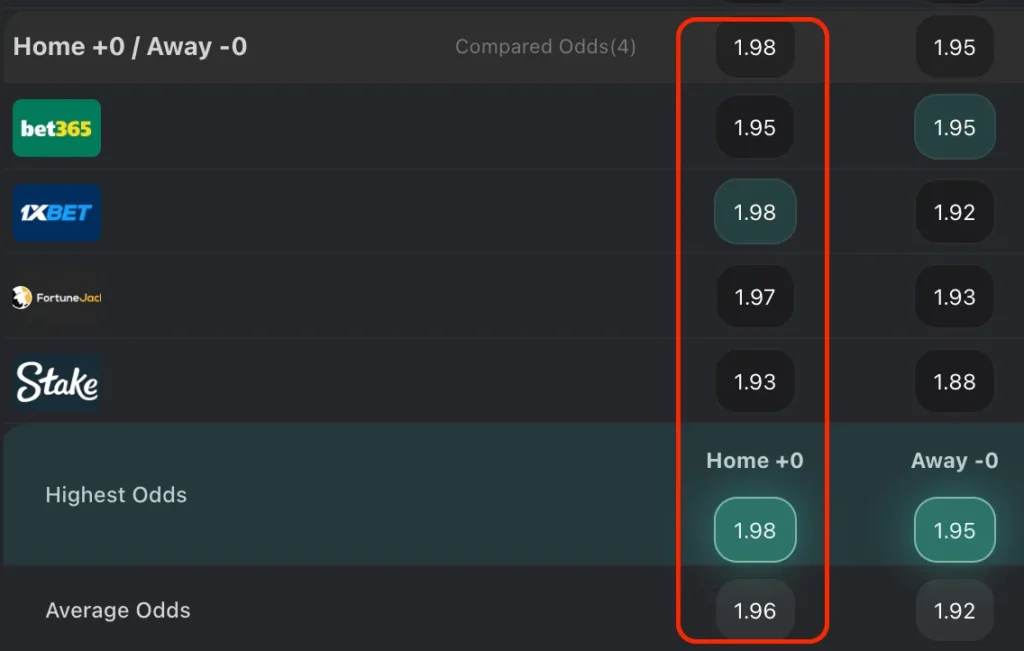This screenshot has height=651, width=1024.
Task: Click the highest Home odds 1.98
Action: coord(755,530)
